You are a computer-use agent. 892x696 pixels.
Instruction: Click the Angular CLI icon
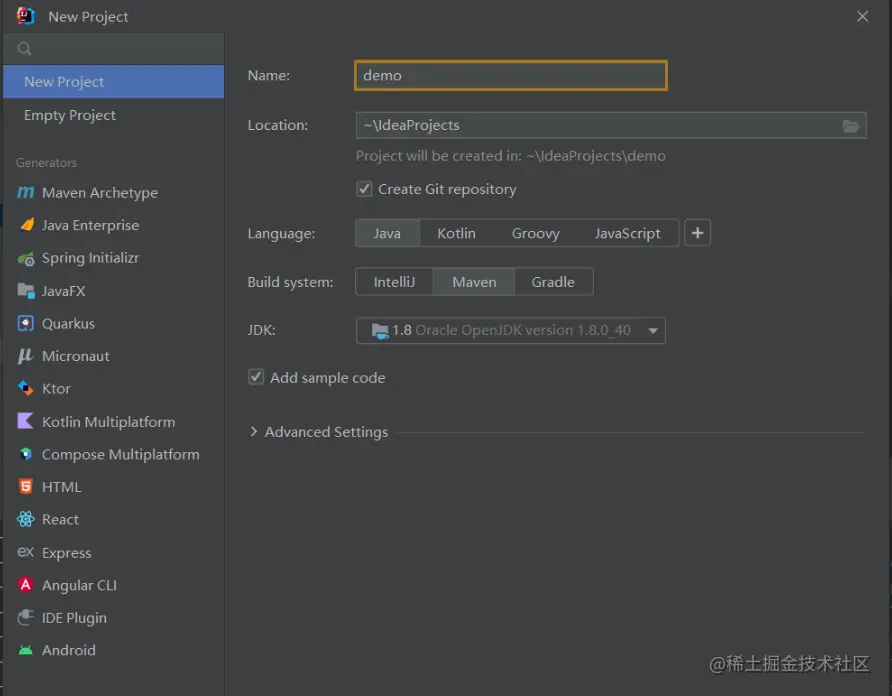26,584
